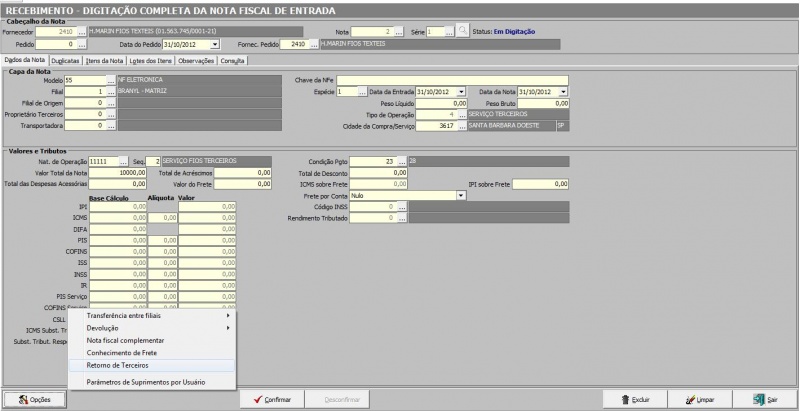The width and height of the screenshot is (800, 411).
Task: Expand the Frete por Conta dropdown
Action: click(461, 196)
